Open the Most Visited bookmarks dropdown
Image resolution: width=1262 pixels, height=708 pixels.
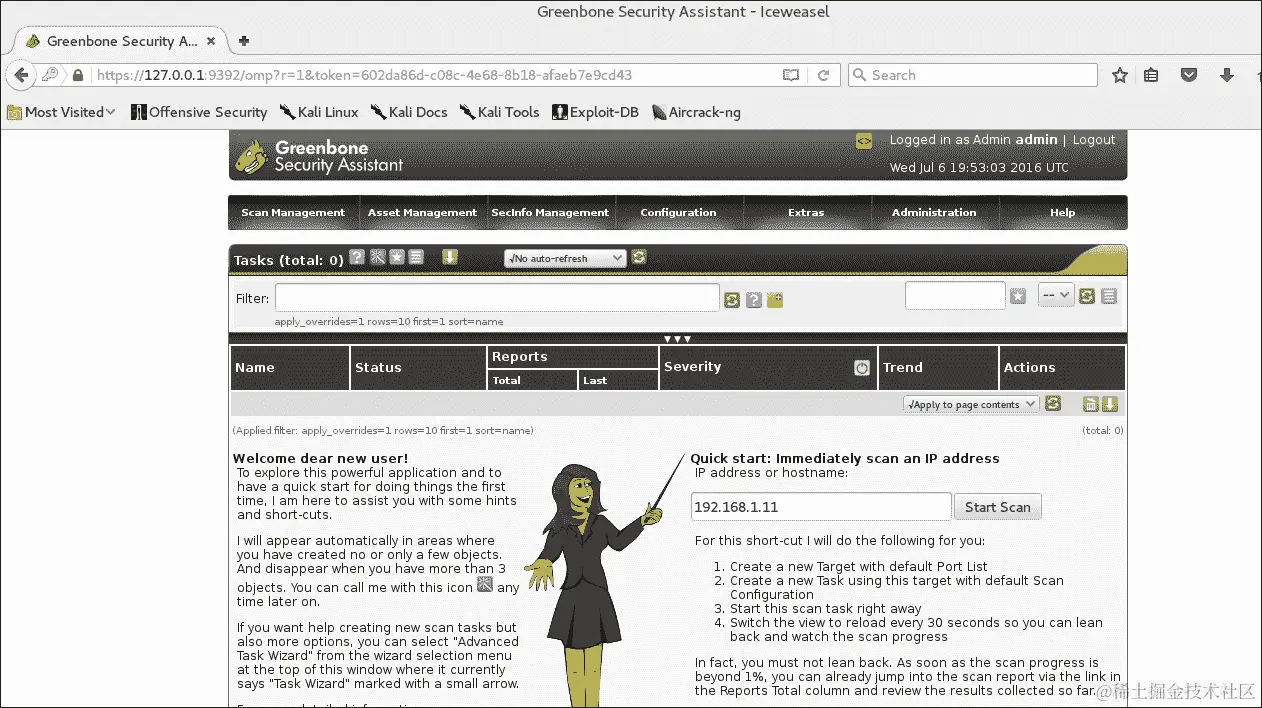click(61, 112)
